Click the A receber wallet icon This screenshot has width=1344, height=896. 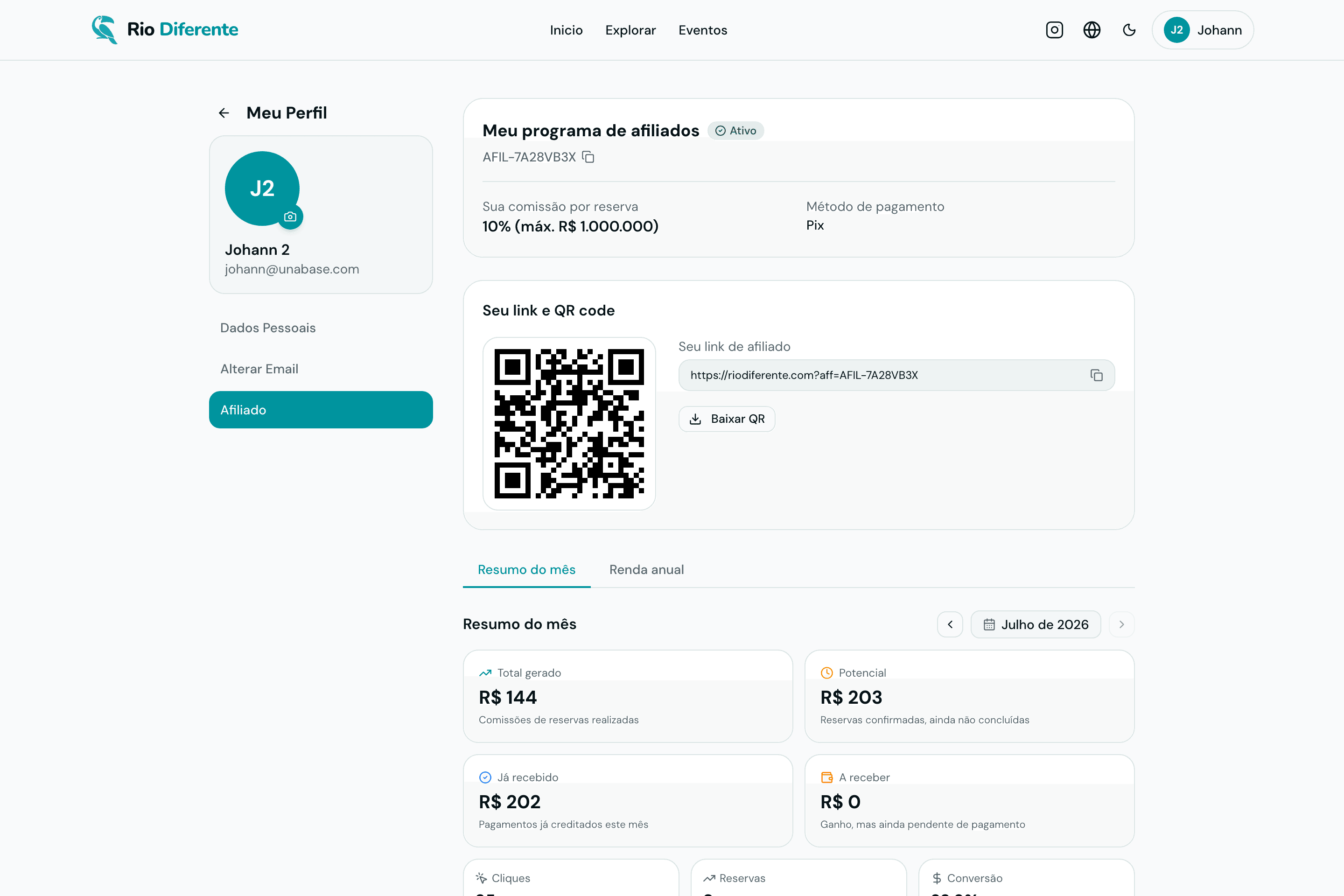pyautogui.click(x=827, y=777)
